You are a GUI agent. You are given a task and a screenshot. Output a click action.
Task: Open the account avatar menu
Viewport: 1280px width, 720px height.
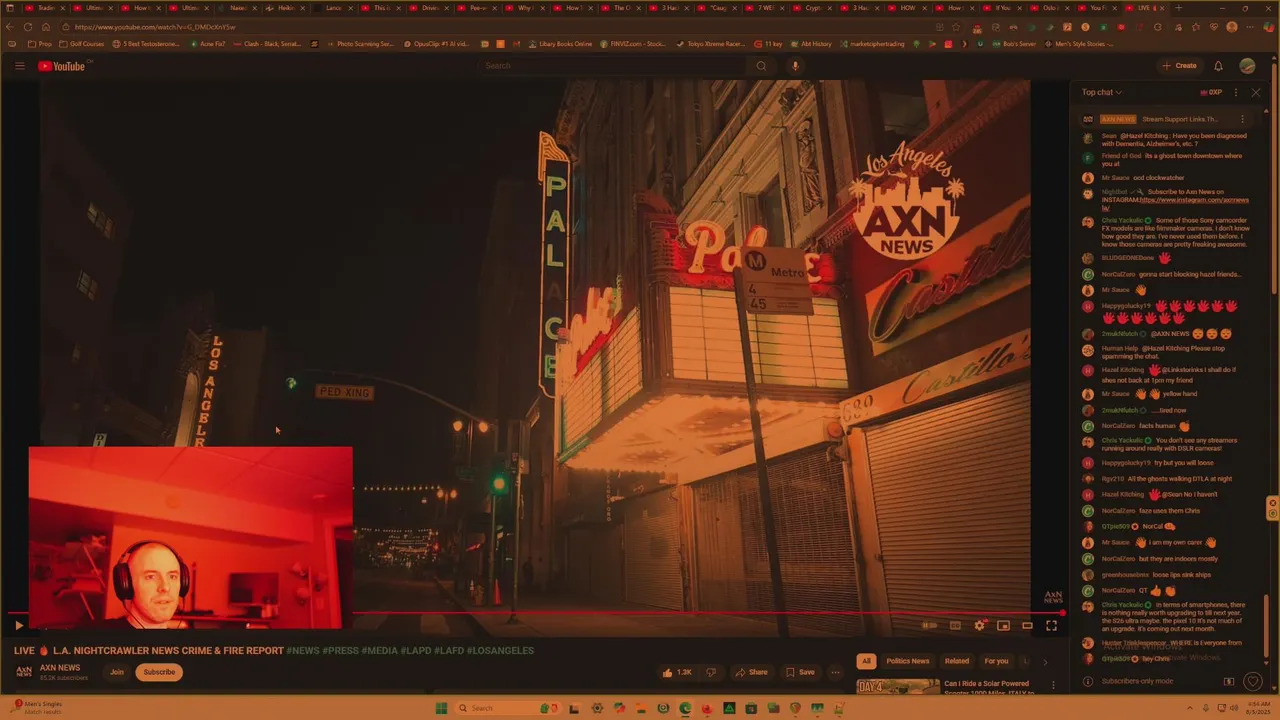pos(1247,66)
